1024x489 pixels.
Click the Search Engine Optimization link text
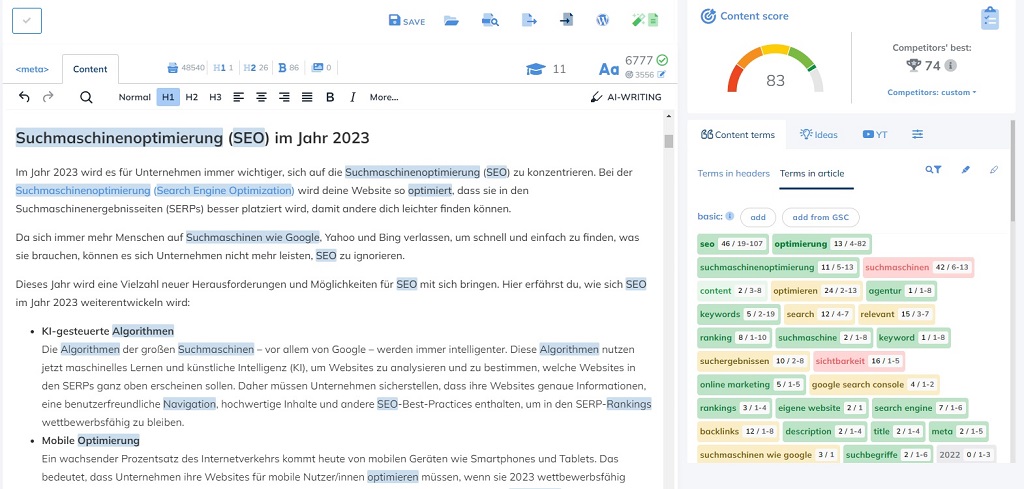point(225,191)
